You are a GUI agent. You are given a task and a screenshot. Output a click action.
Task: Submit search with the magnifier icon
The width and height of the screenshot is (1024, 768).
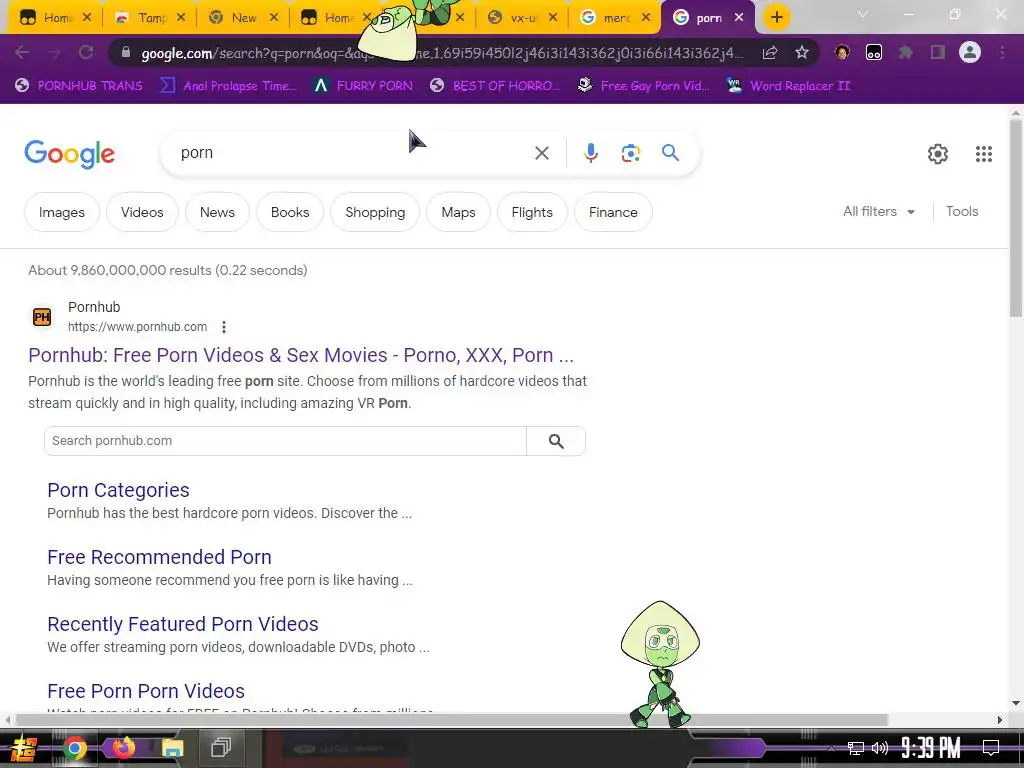click(x=670, y=153)
